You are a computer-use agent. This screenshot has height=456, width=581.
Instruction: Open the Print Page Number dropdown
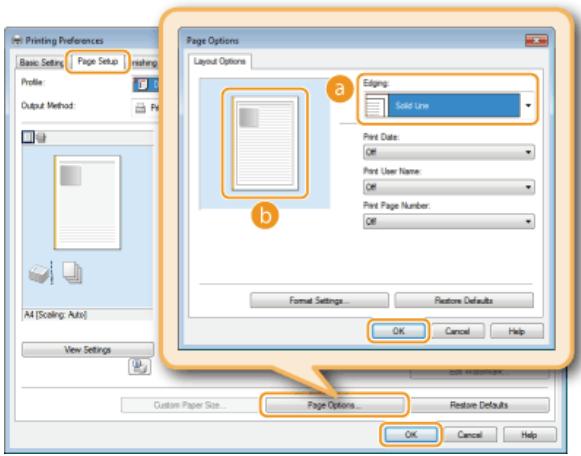click(449, 222)
